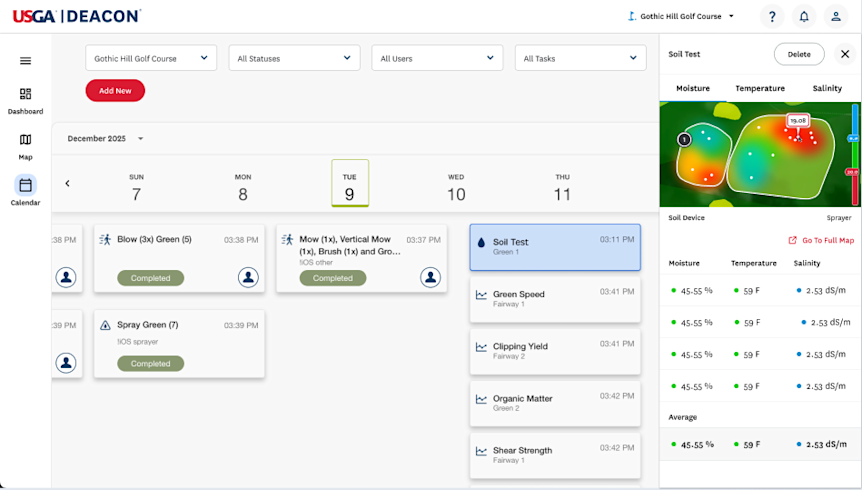Image resolution: width=862 pixels, height=490 pixels.
Task: Click the spray flask icon on Spray Green
Action: (x=105, y=325)
